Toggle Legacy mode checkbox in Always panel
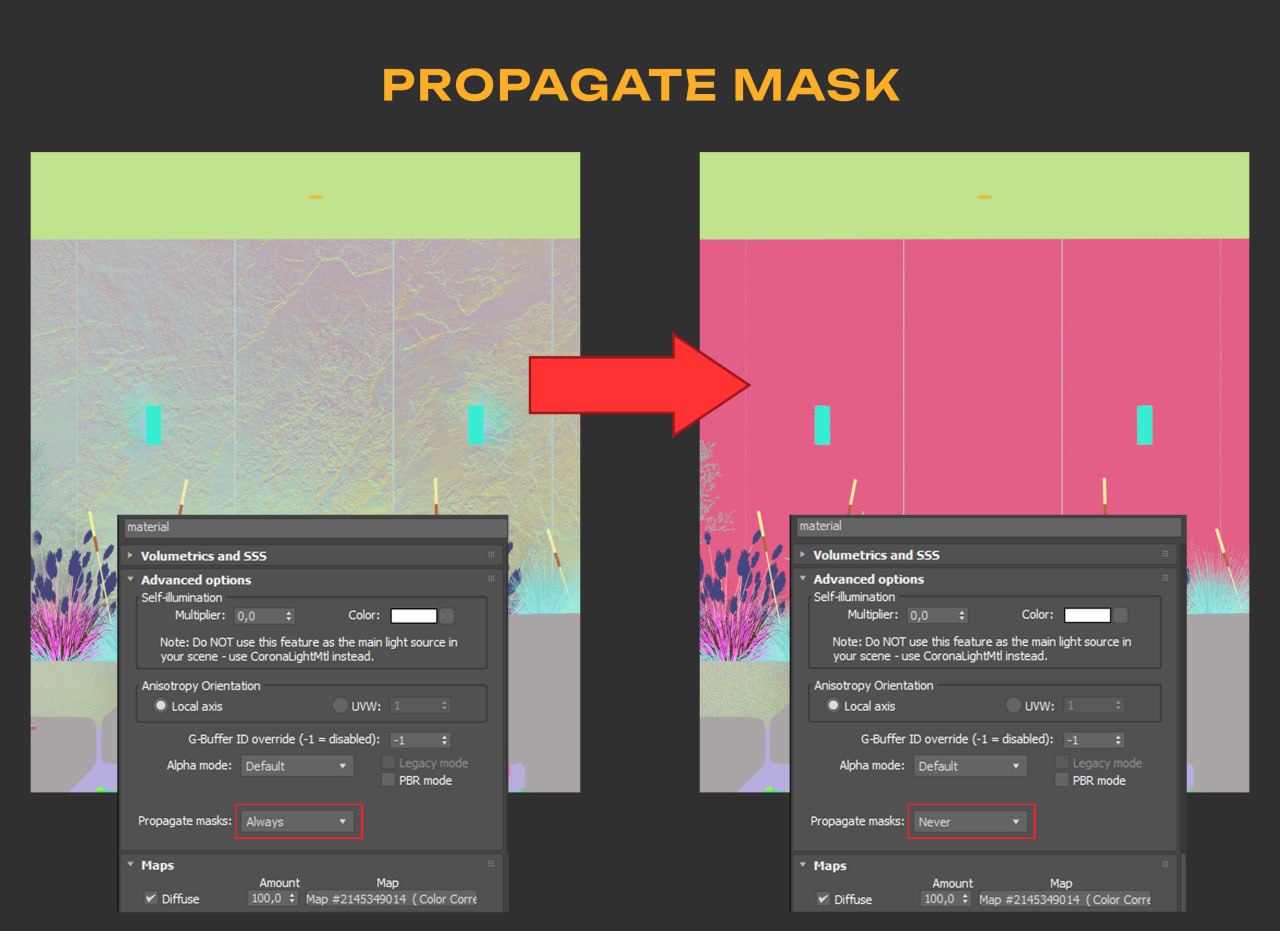 pos(389,763)
